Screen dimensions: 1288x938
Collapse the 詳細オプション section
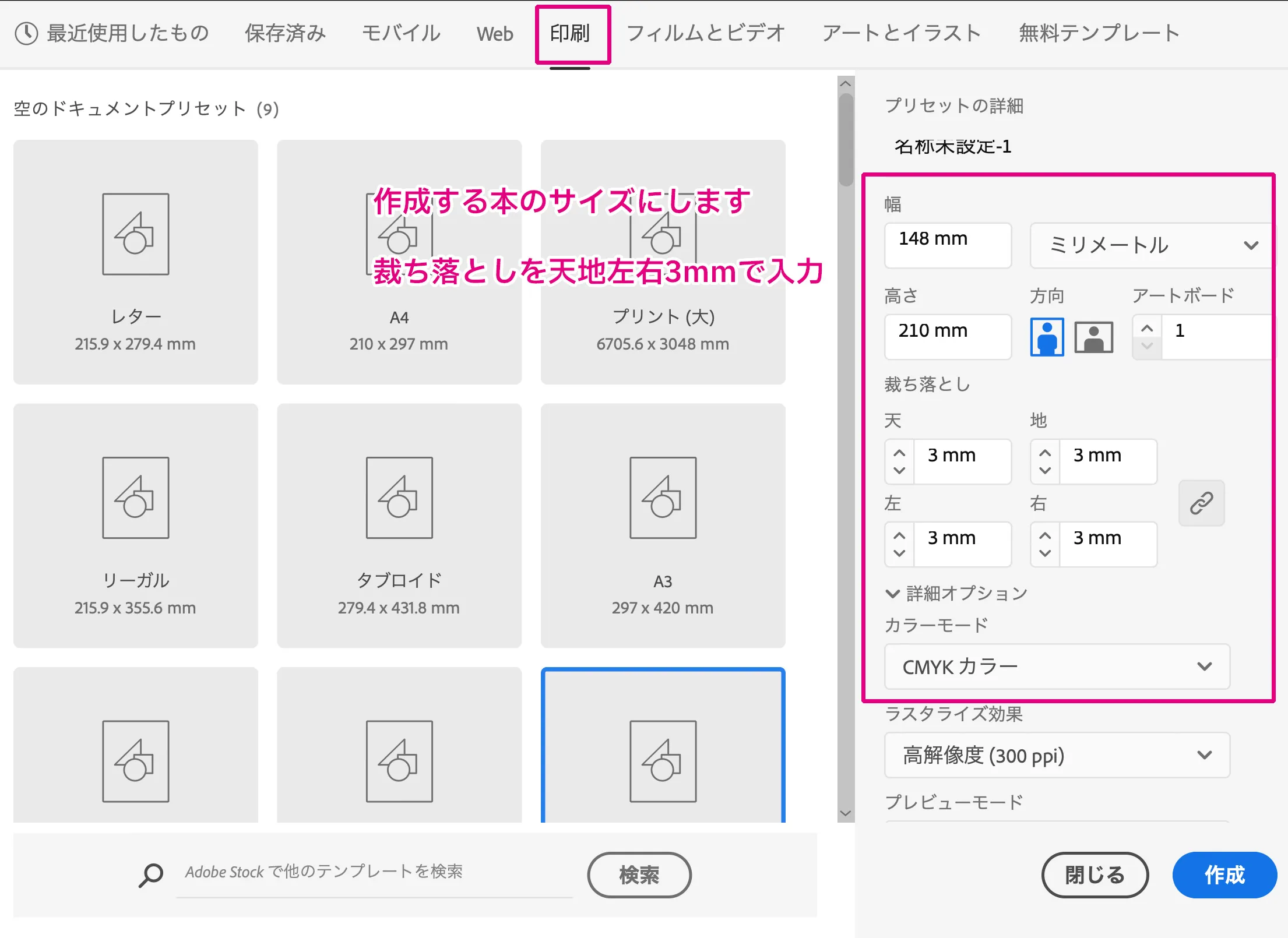(956, 594)
